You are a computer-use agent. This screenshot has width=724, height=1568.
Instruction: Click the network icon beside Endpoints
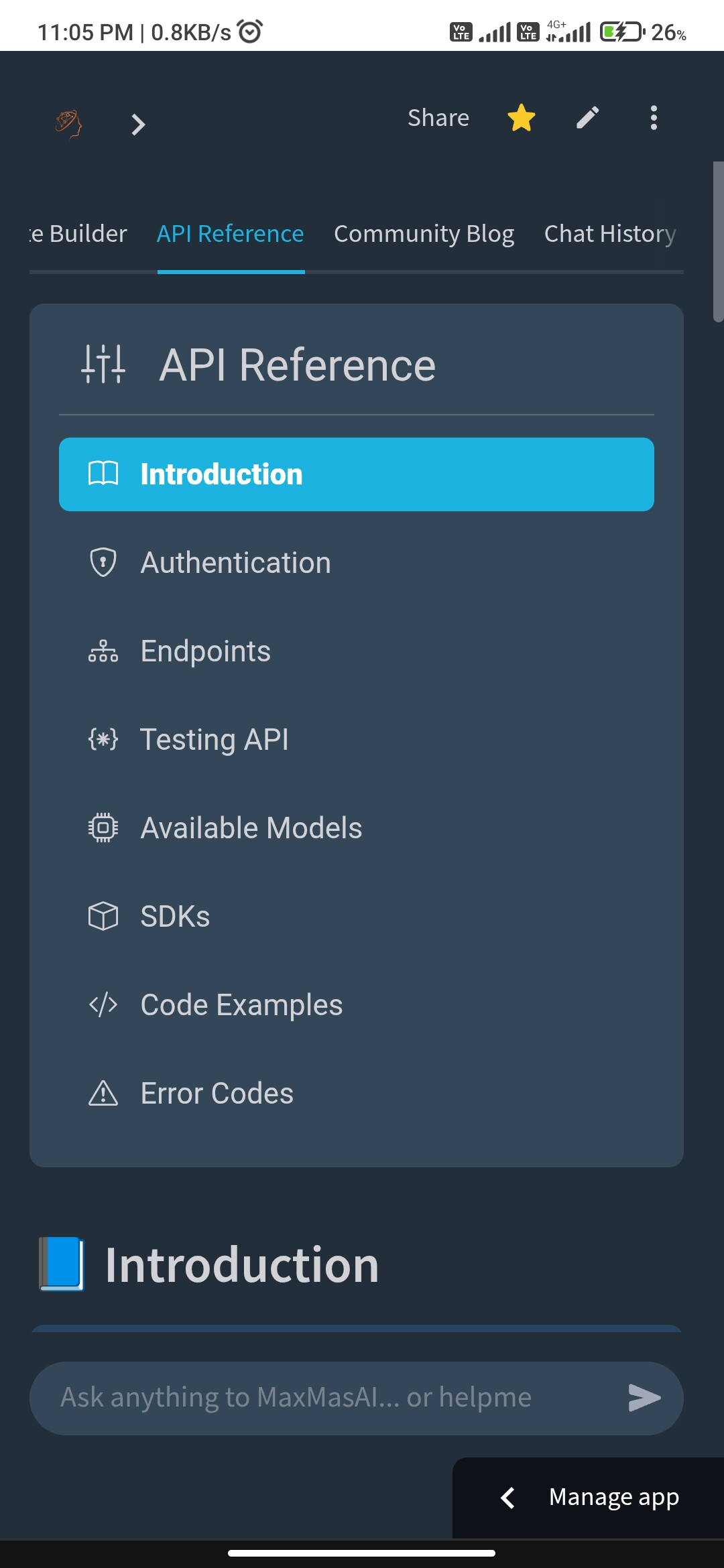[x=103, y=651]
